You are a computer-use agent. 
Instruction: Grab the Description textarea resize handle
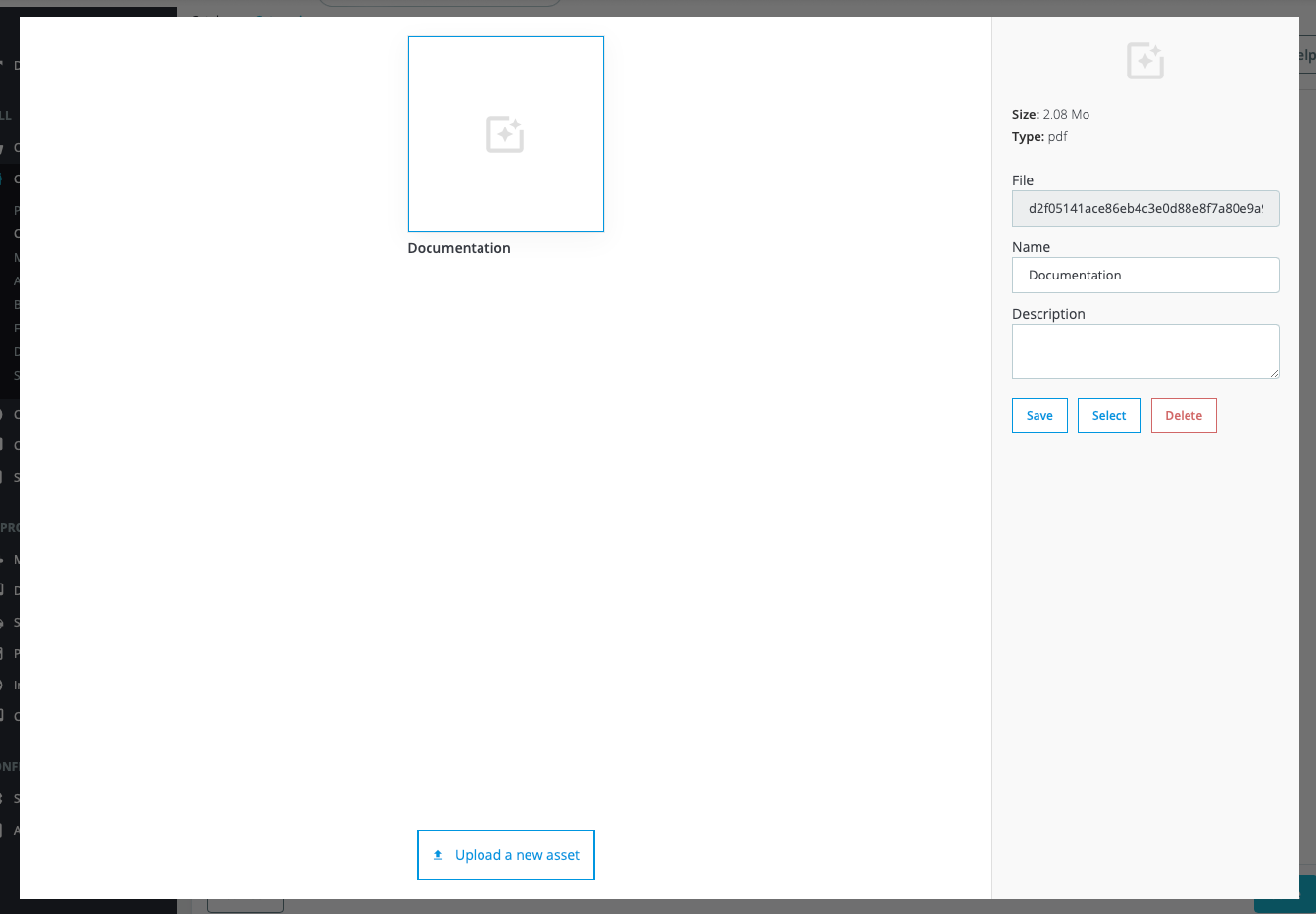pos(1274,373)
